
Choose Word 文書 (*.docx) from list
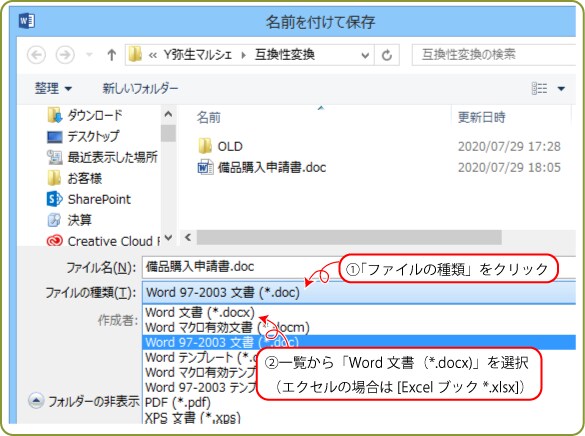click(x=200, y=312)
